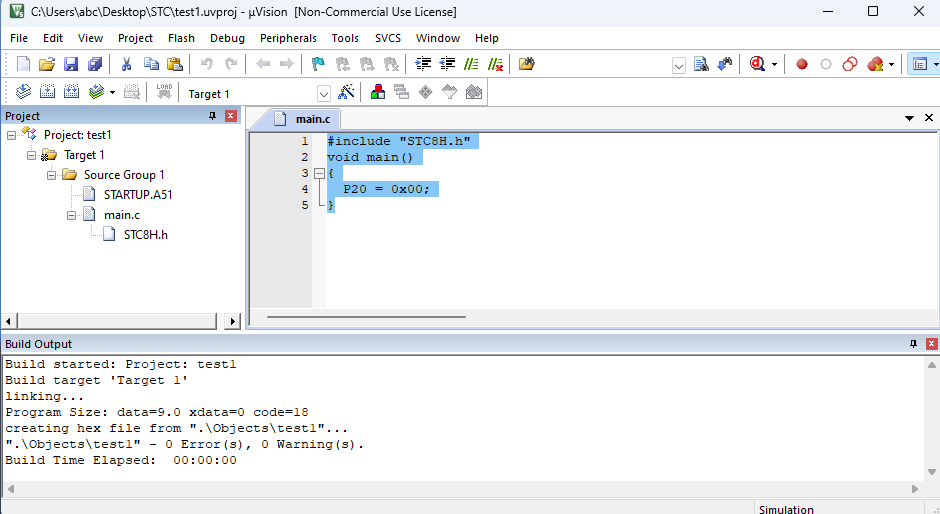Close the Build Output panel with the red X

932,344
